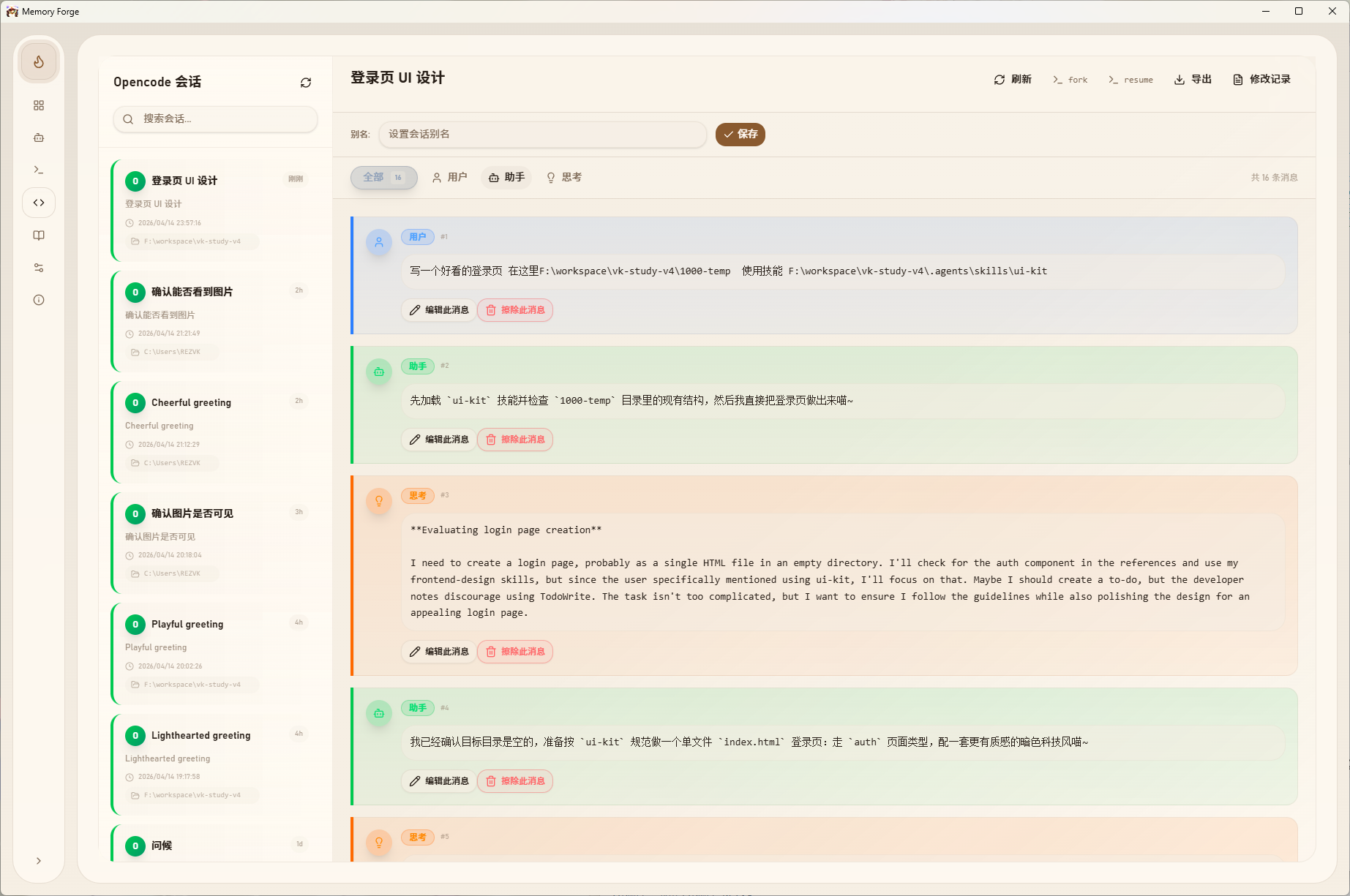Edit message #4 with 编辑此消息
Screen dimensions: 1350x896
[x=439, y=781]
